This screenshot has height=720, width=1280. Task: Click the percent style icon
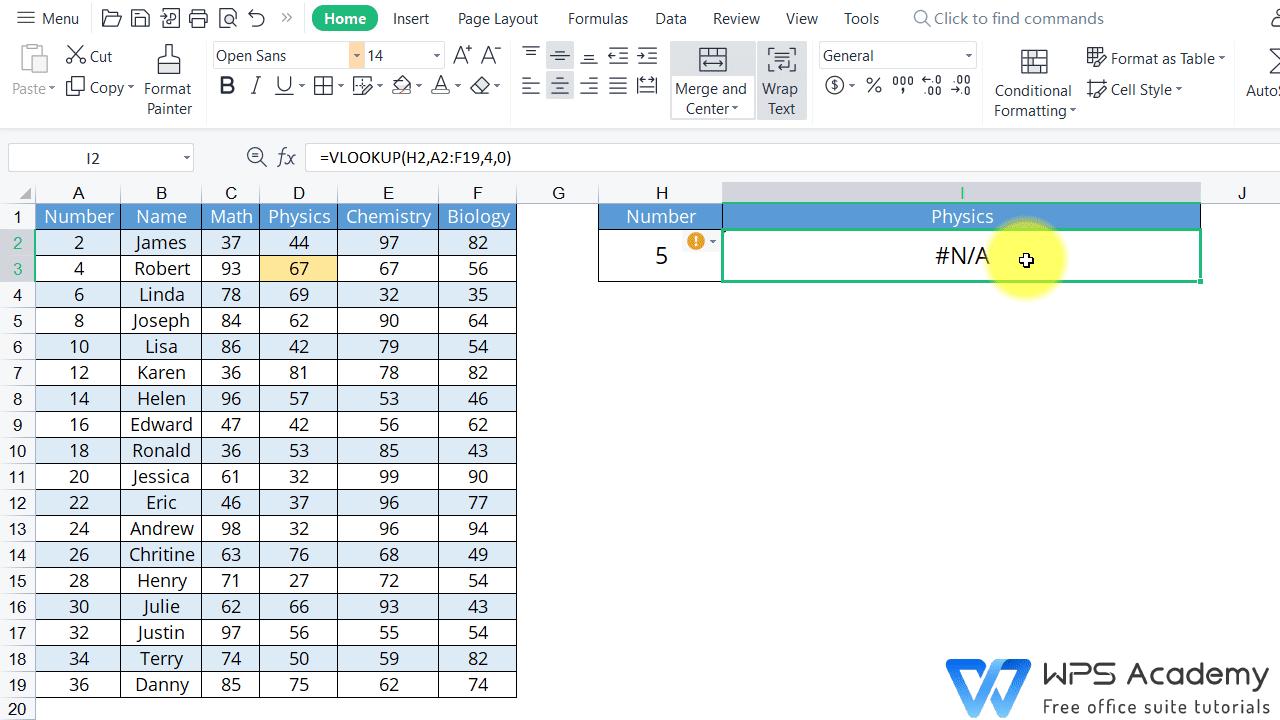(x=873, y=86)
